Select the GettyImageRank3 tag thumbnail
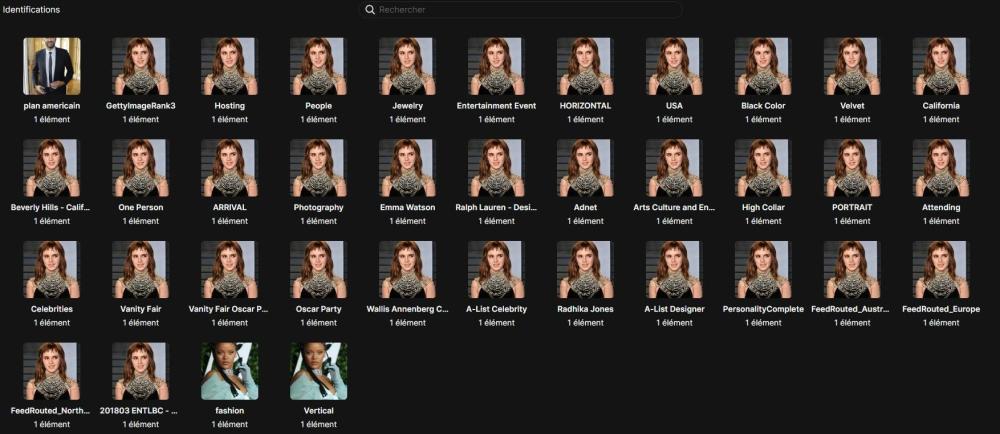 click(x=140, y=66)
